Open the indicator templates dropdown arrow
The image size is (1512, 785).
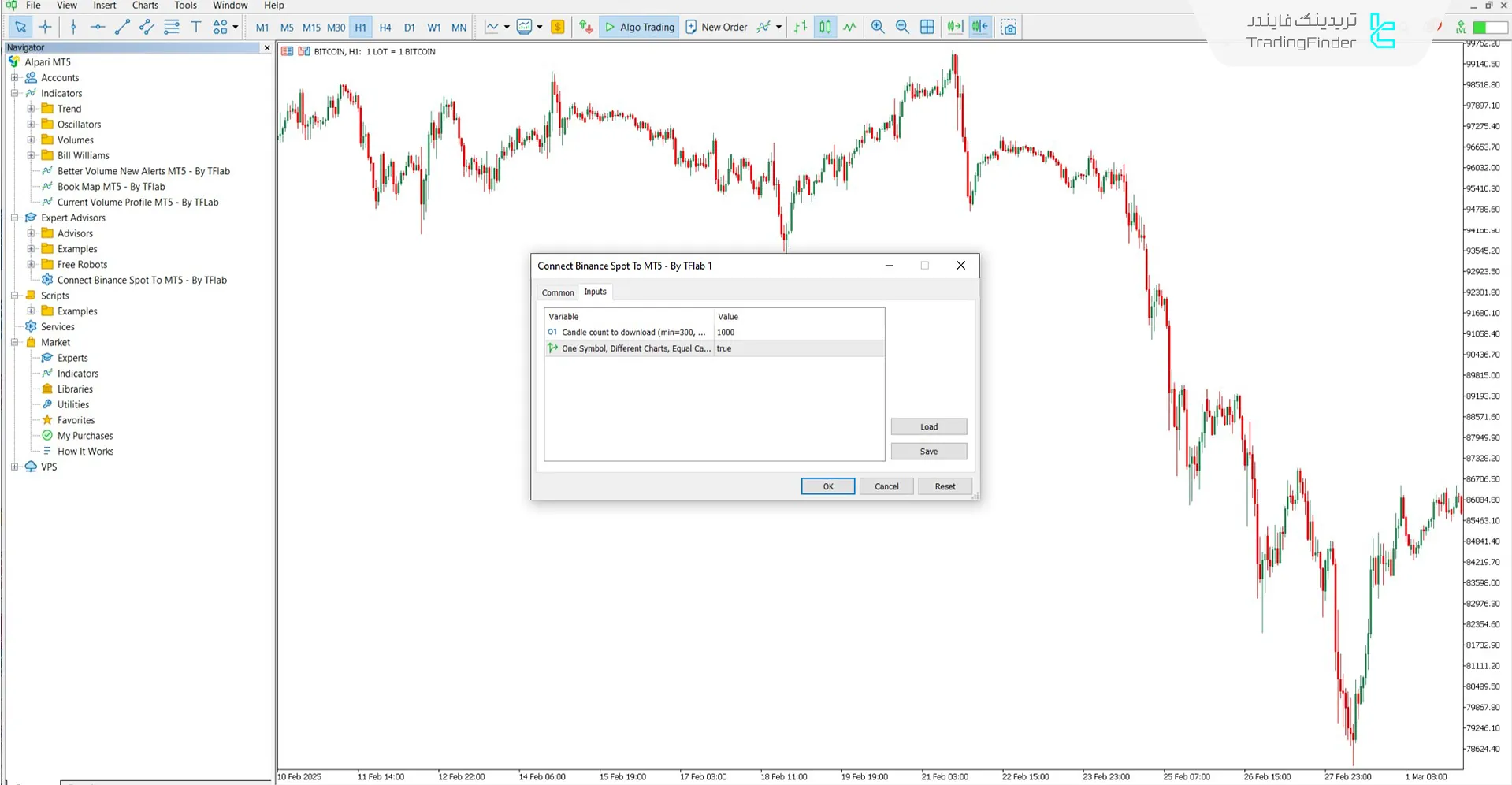(x=778, y=27)
